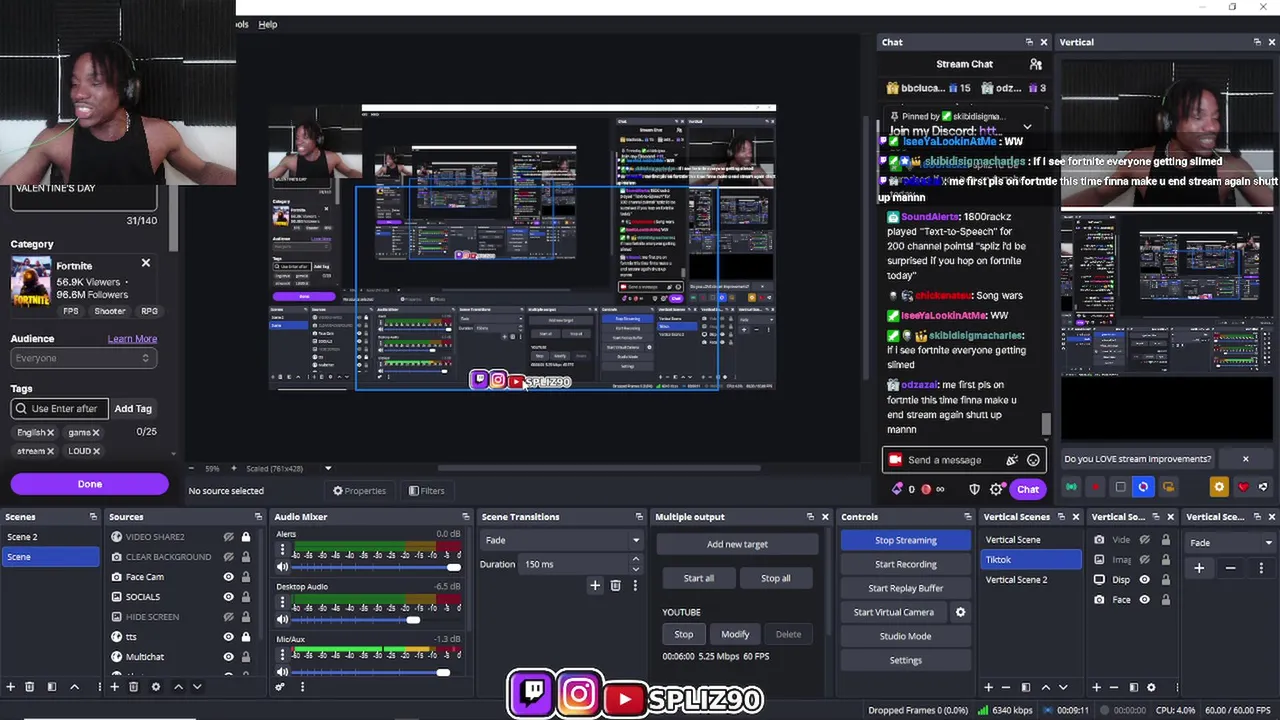Open chat settings gear icon
The height and width of the screenshot is (720, 1280).
(x=996, y=489)
